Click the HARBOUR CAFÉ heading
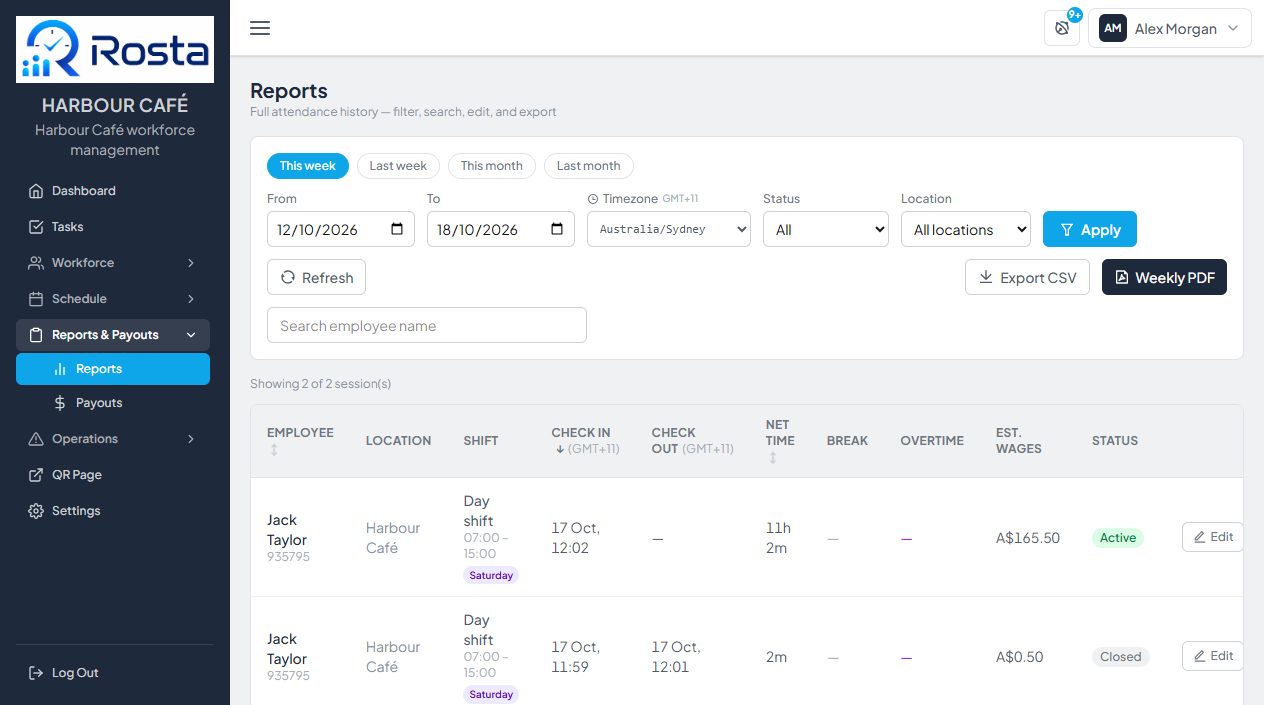The image size is (1264, 705). (115, 105)
